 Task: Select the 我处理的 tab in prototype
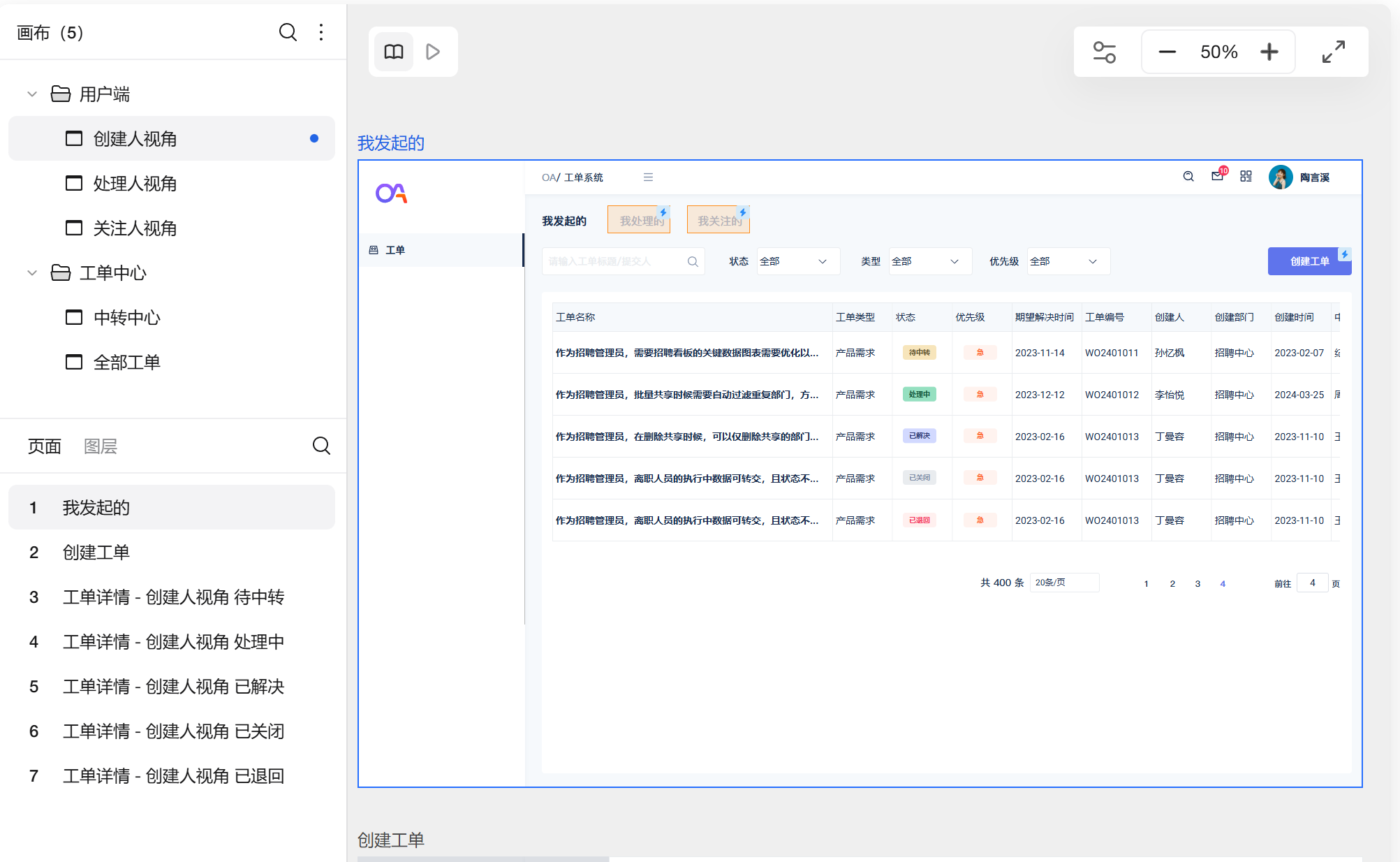coord(638,221)
